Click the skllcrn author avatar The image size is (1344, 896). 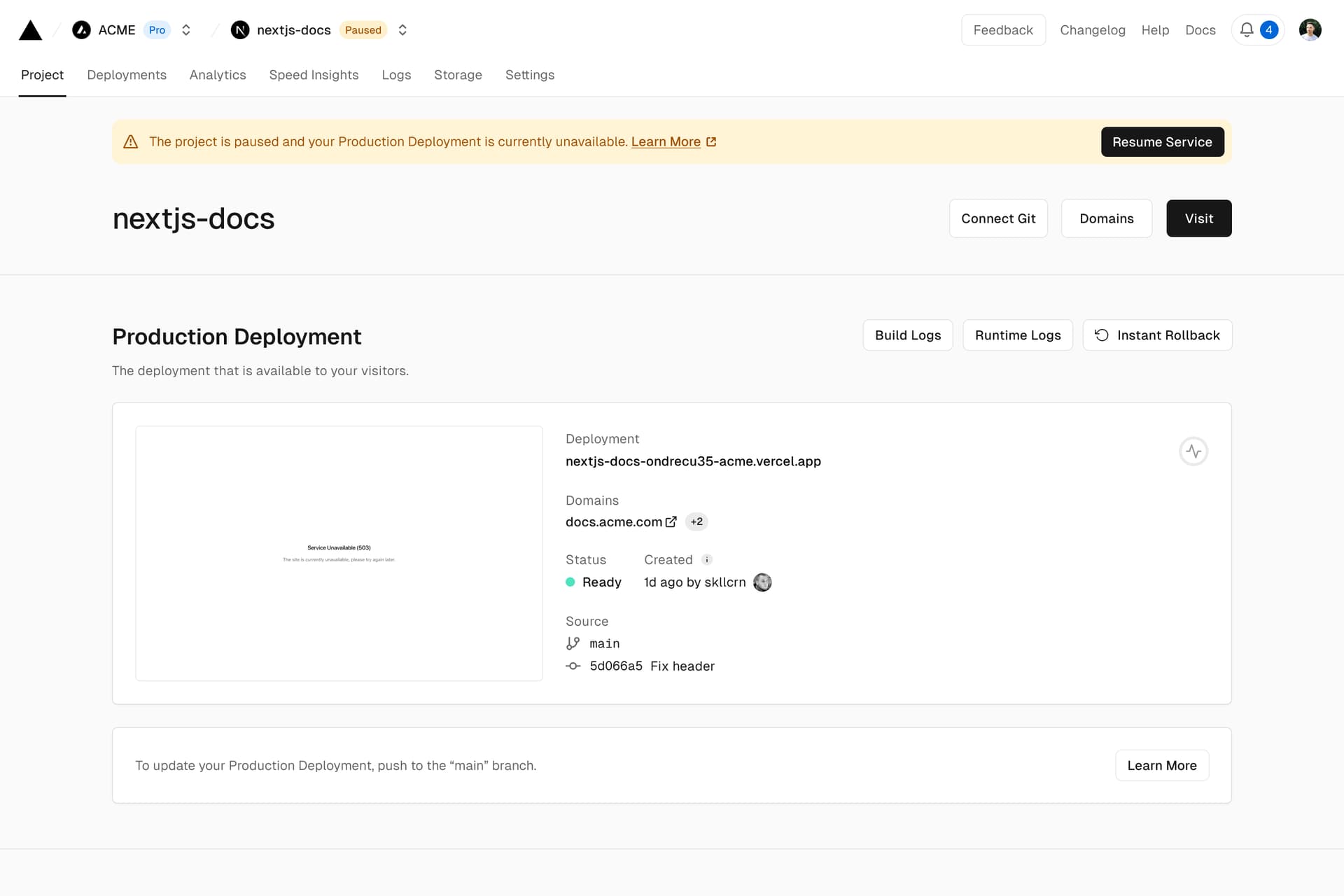click(762, 582)
